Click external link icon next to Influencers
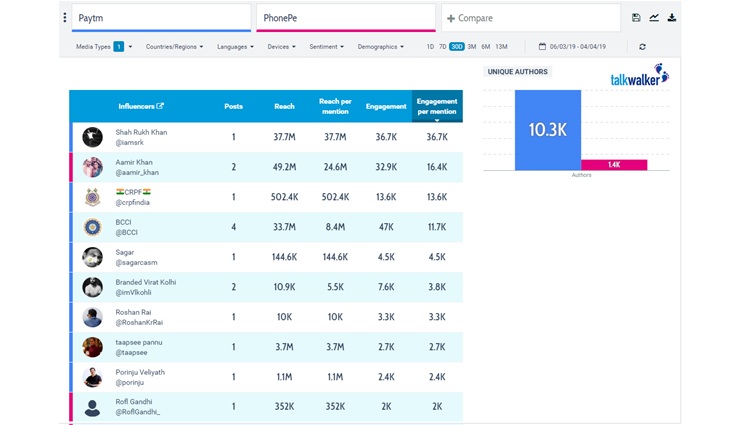The image size is (750, 425). click(160, 106)
